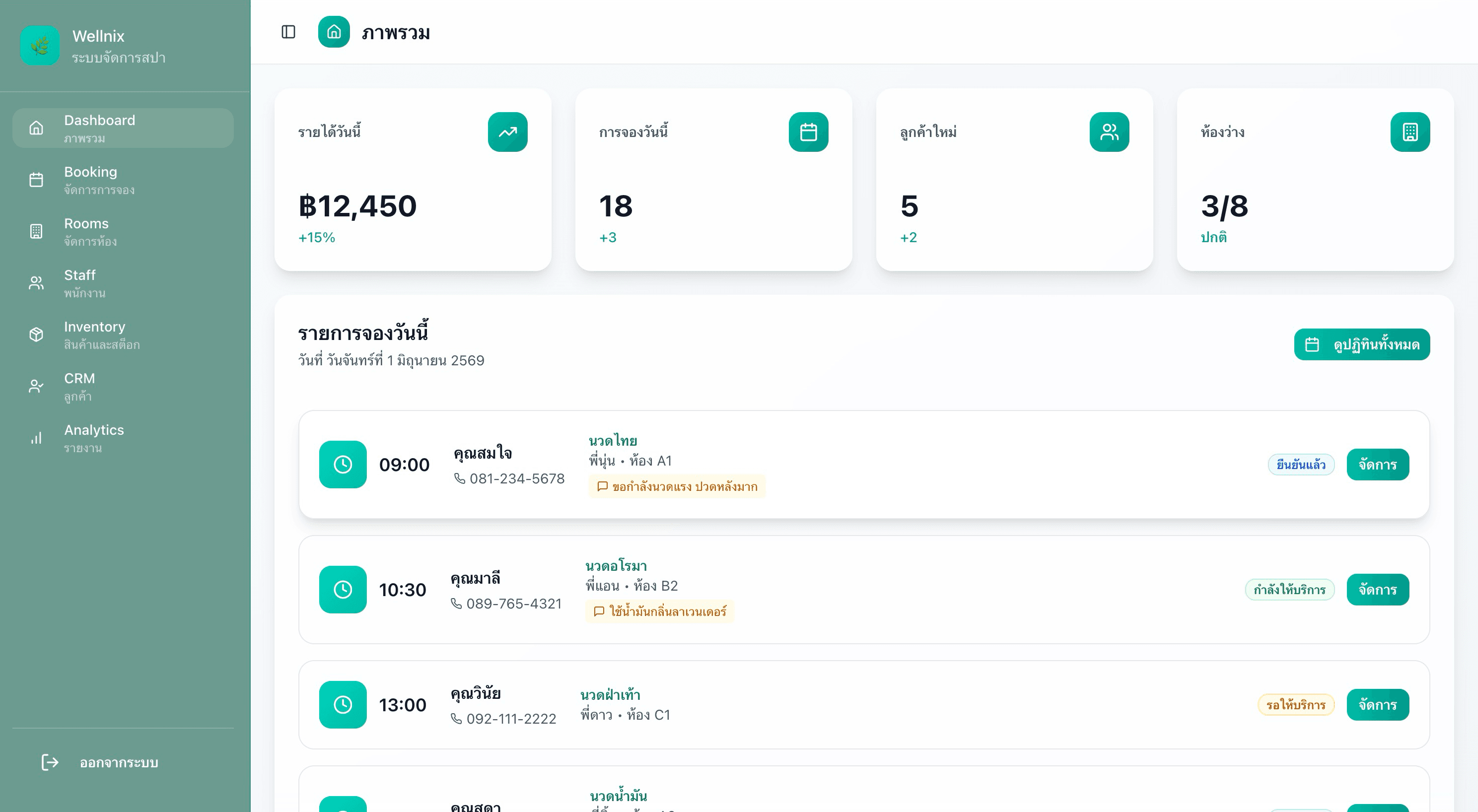Click service name นวดฝ่าเท้า
This screenshot has width=1478, height=812.
(x=610, y=695)
